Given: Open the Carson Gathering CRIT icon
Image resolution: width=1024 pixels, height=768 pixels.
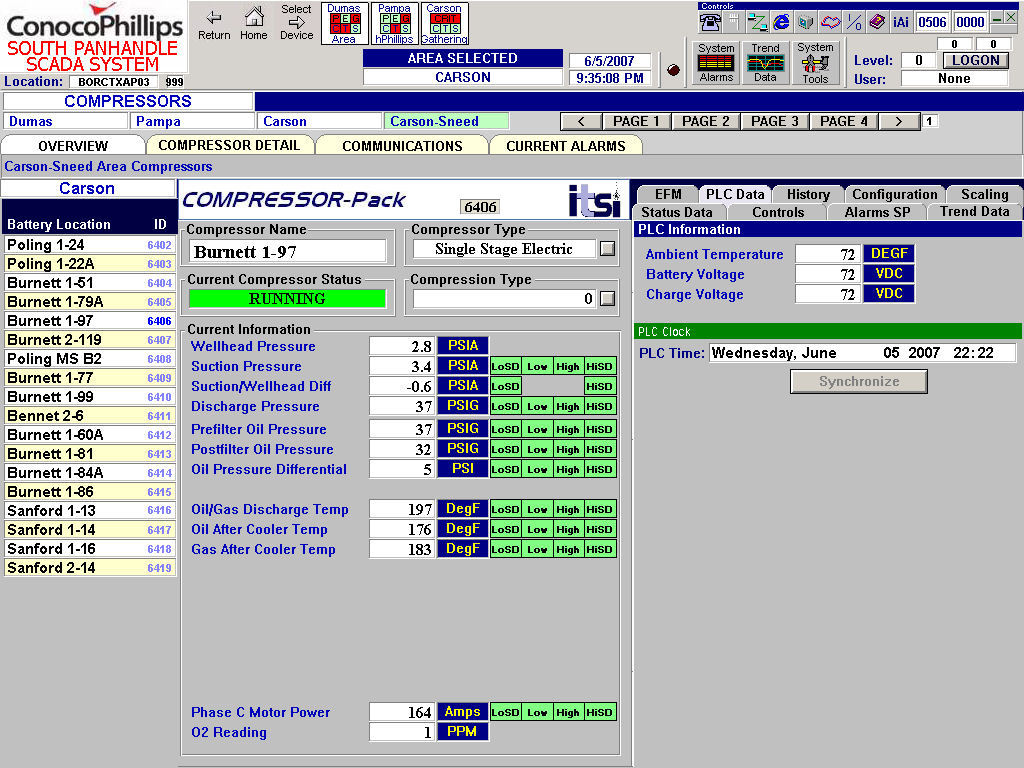Looking at the screenshot, I should click(444, 22).
